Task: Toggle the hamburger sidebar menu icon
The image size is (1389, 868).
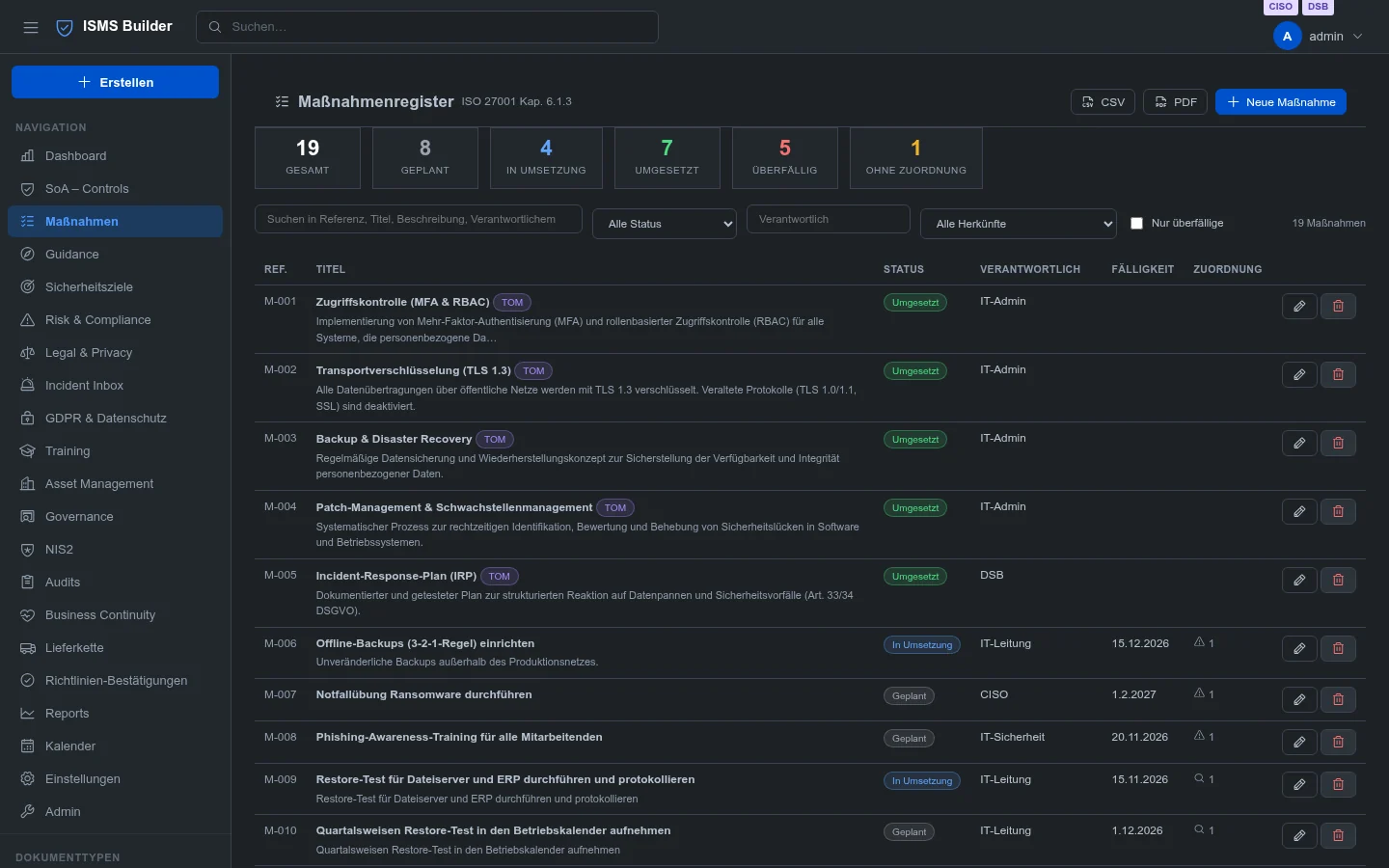Action: point(31,27)
